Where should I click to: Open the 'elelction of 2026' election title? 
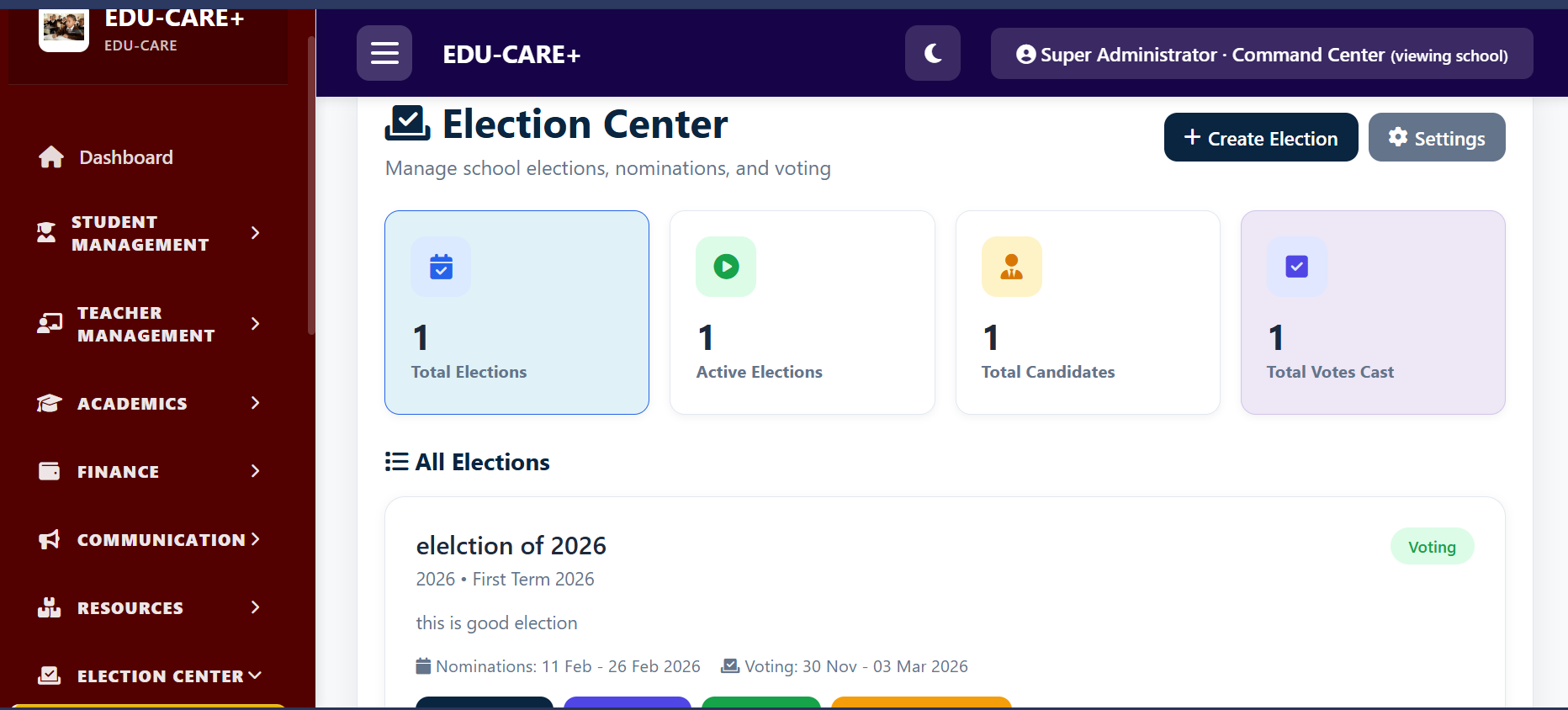(x=511, y=546)
